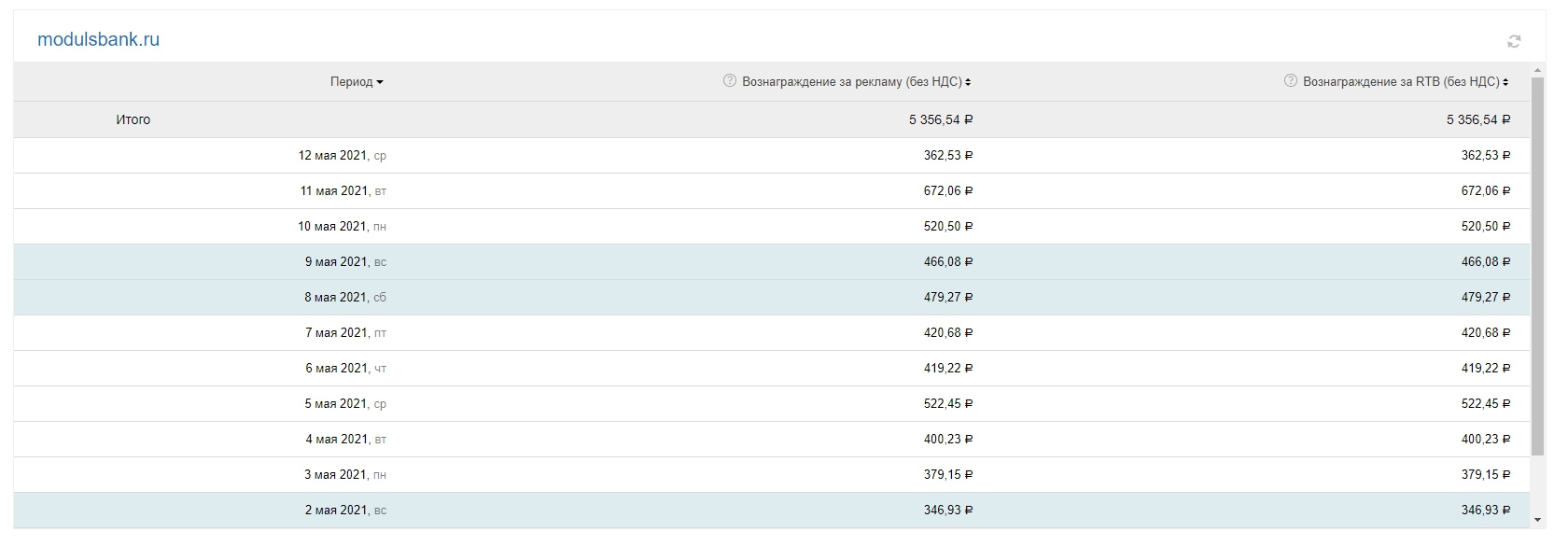Click the 5 356,54 ₽ advertising total
Viewport: 1568px width, 546px height.
tap(941, 120)
